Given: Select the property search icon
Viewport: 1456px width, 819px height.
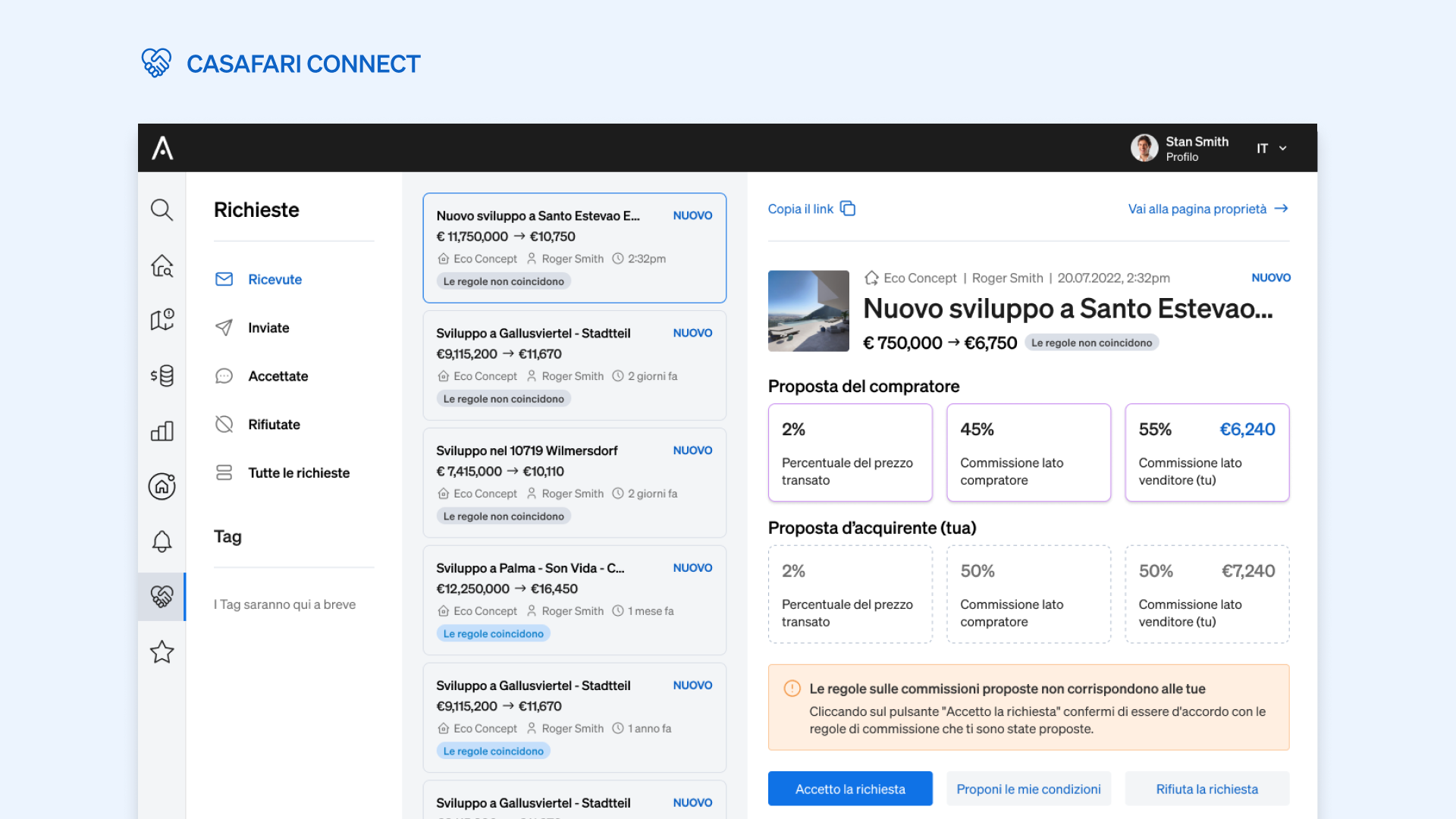Looking at the screenshot, I should 162,266.
